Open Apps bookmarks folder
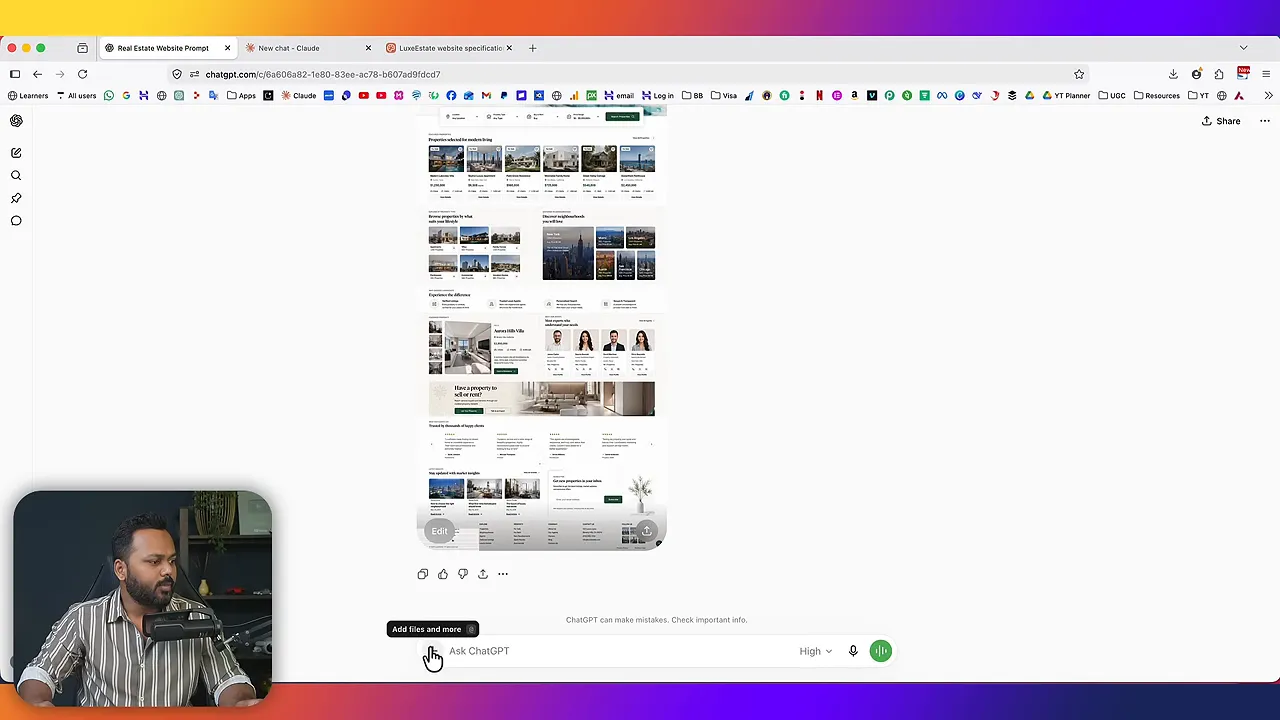This screenshot has width=1280, height=720. [x=241, y=96]
